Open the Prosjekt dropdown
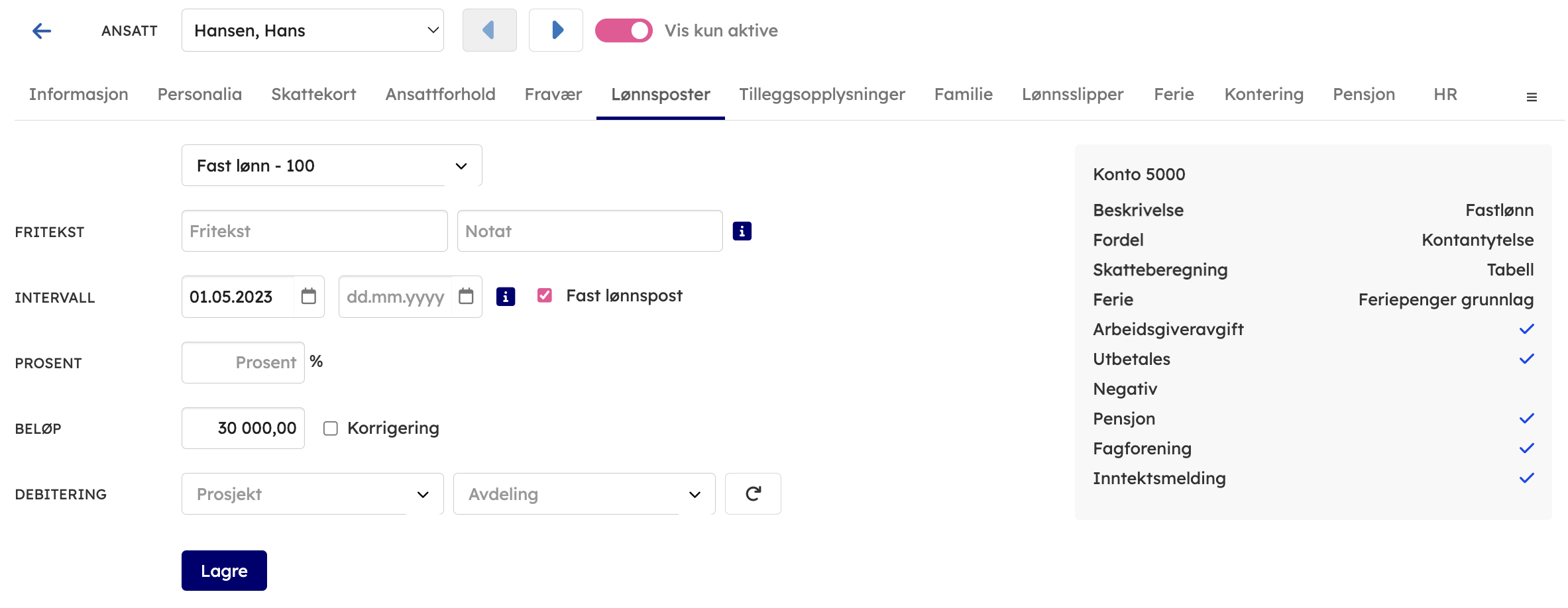 coord(312,494)
